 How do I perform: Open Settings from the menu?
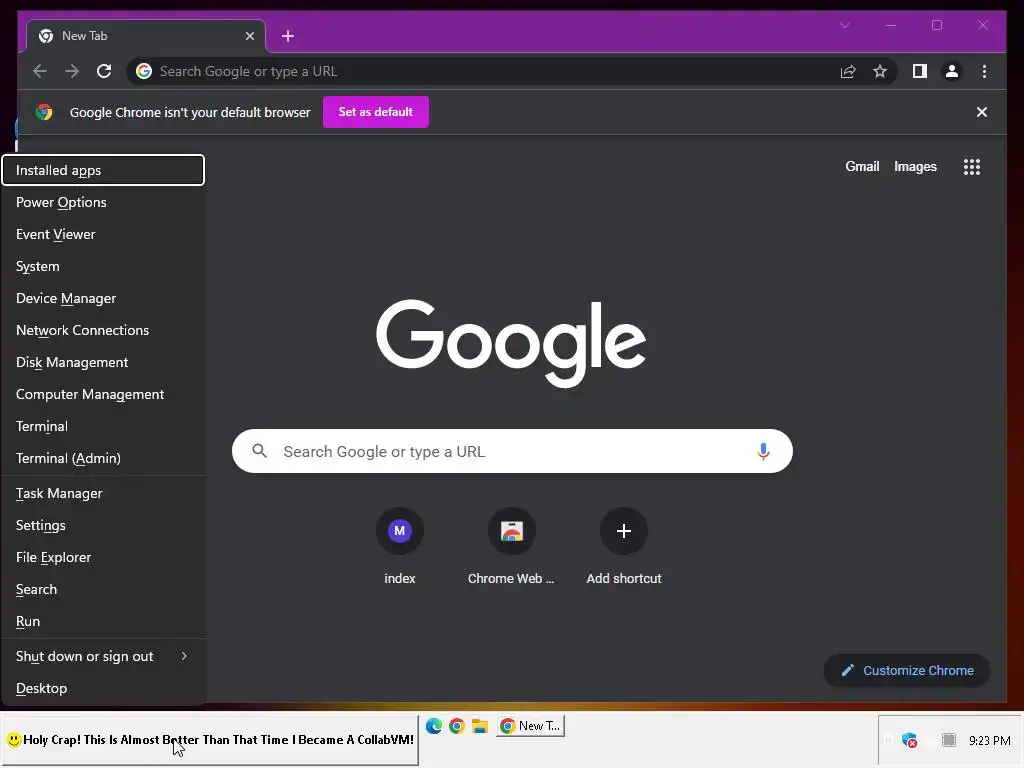point(103,526)
